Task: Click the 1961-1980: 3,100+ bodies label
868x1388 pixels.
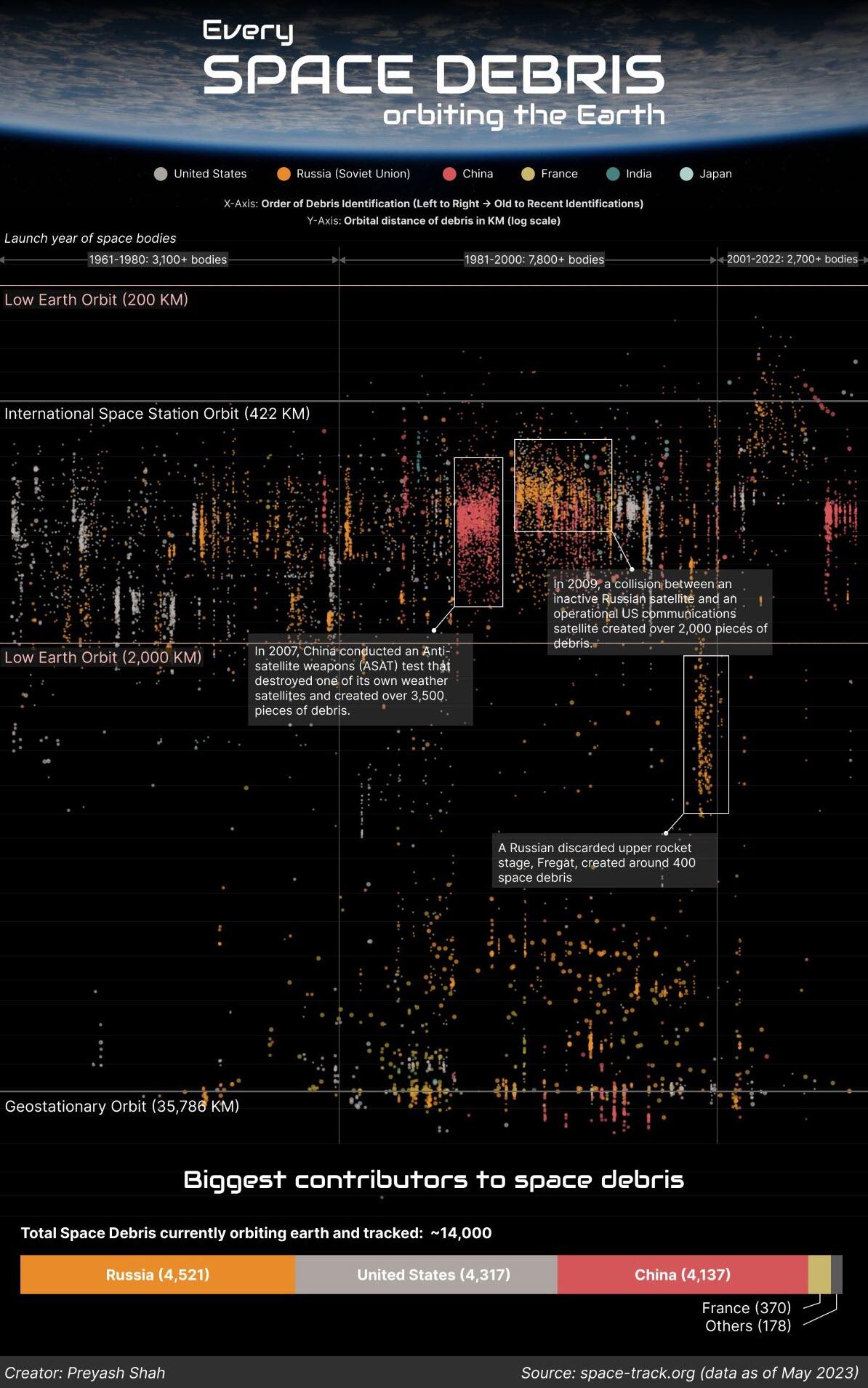Action: [158, 260]
